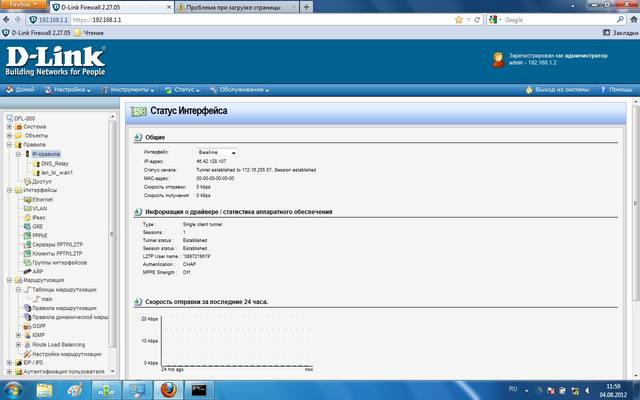The height and width of the screenshot is (400, 640).
Task: Open a new browser tab
Action: click(x=307, y=7)
